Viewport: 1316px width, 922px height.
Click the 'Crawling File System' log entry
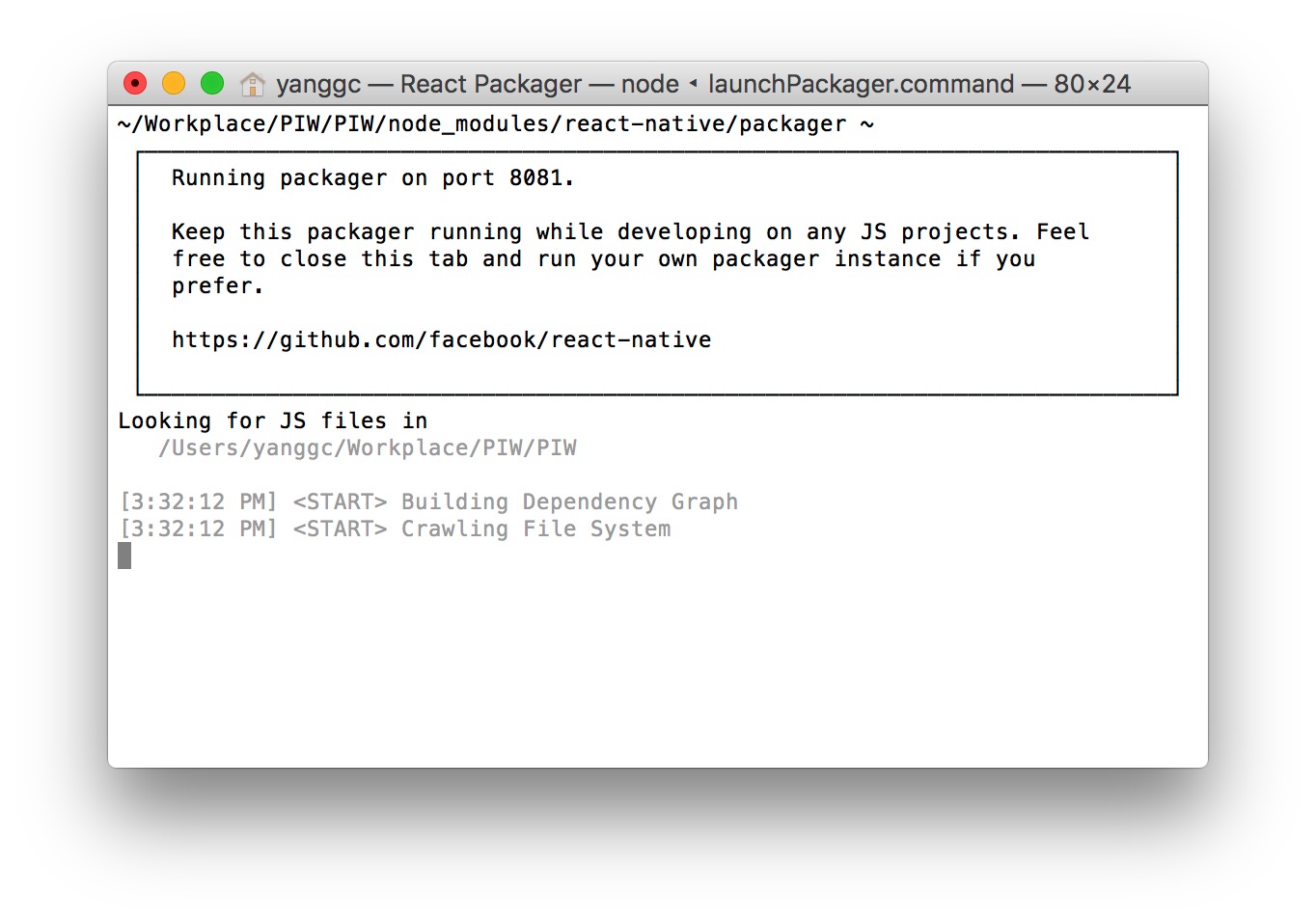tap(535, 529)
